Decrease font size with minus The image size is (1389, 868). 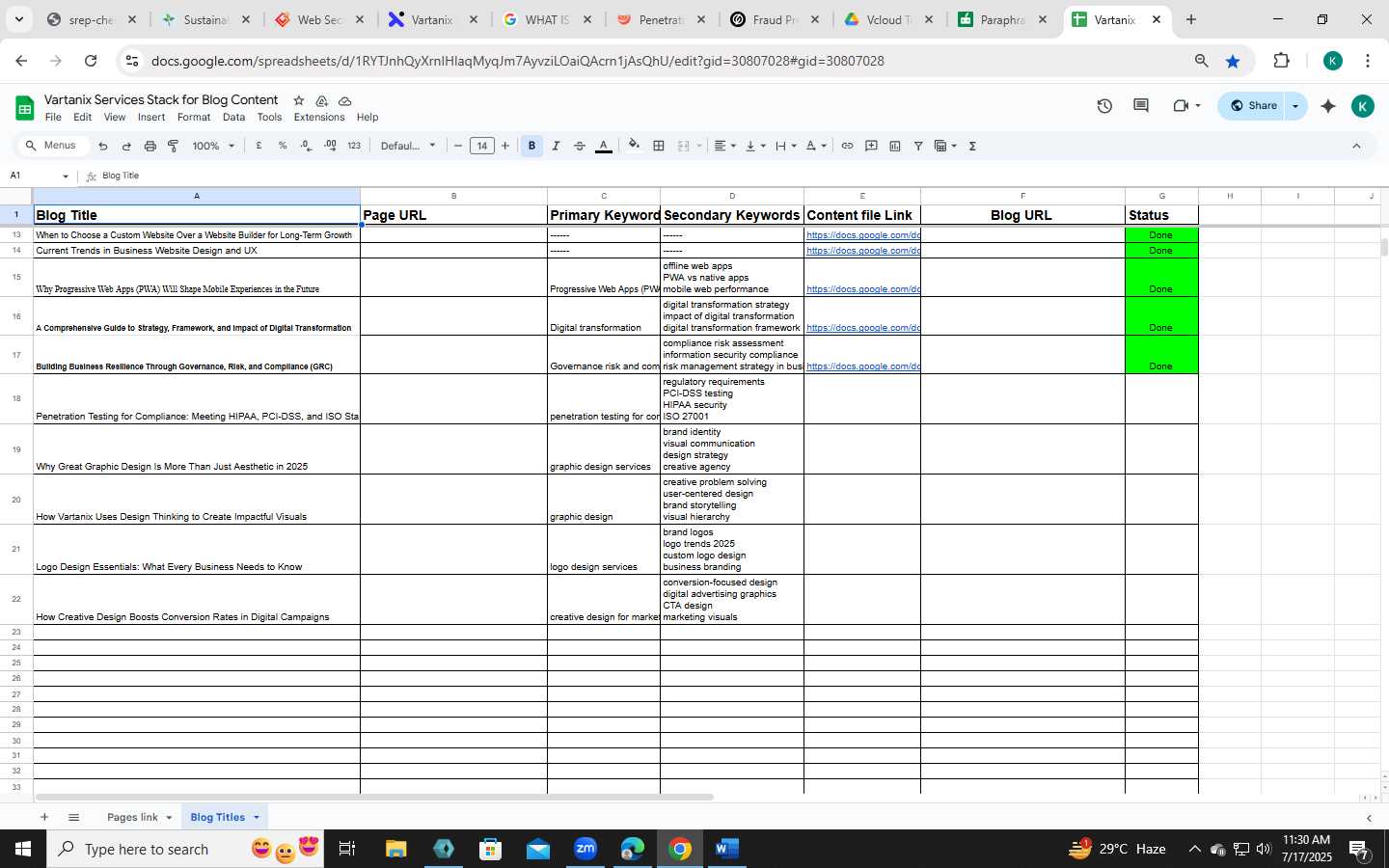point(458,146)
